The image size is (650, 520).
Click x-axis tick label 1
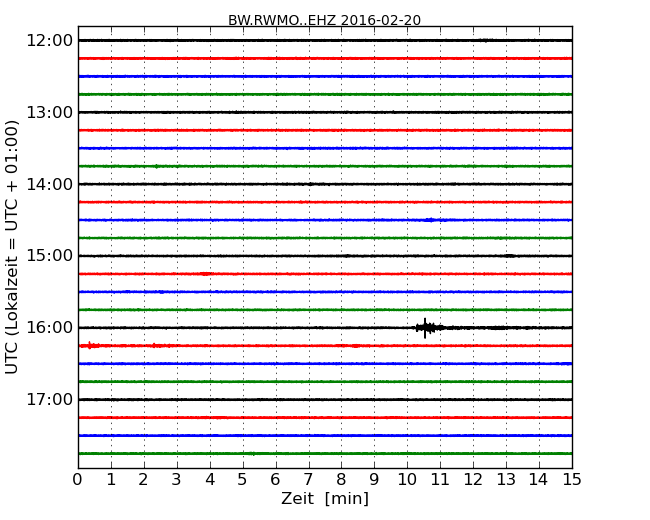(x=111, y=480)
